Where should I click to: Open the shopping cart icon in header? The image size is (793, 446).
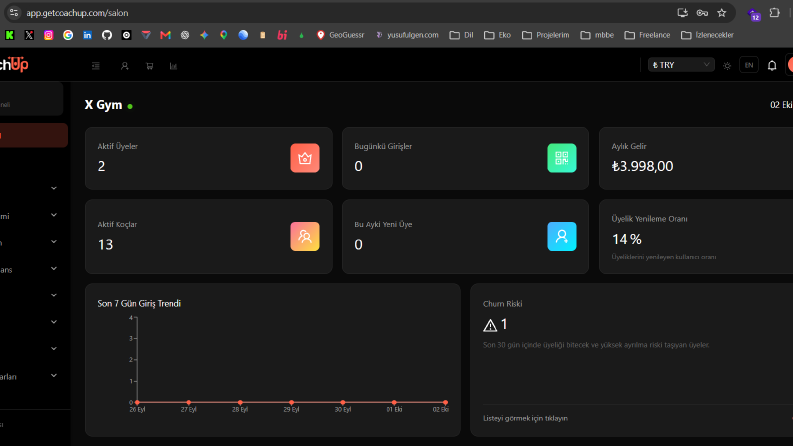[150, 66]
